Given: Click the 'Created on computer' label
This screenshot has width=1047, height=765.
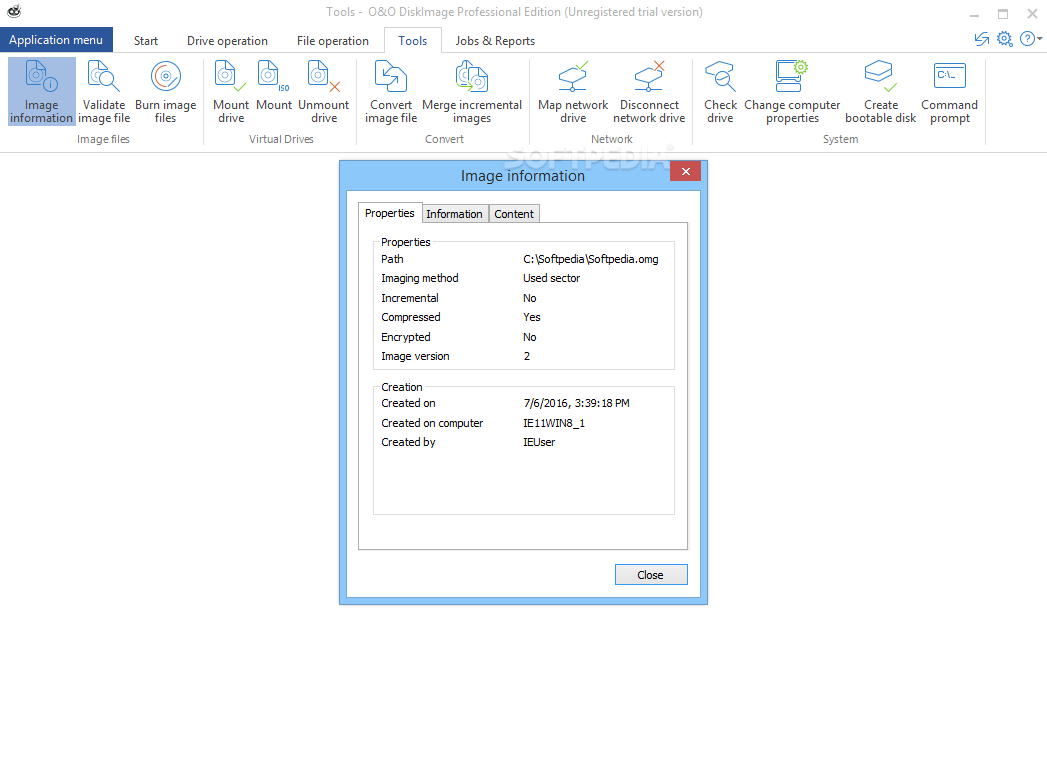Looking at the screenshot, I should [x=432, y=423].
